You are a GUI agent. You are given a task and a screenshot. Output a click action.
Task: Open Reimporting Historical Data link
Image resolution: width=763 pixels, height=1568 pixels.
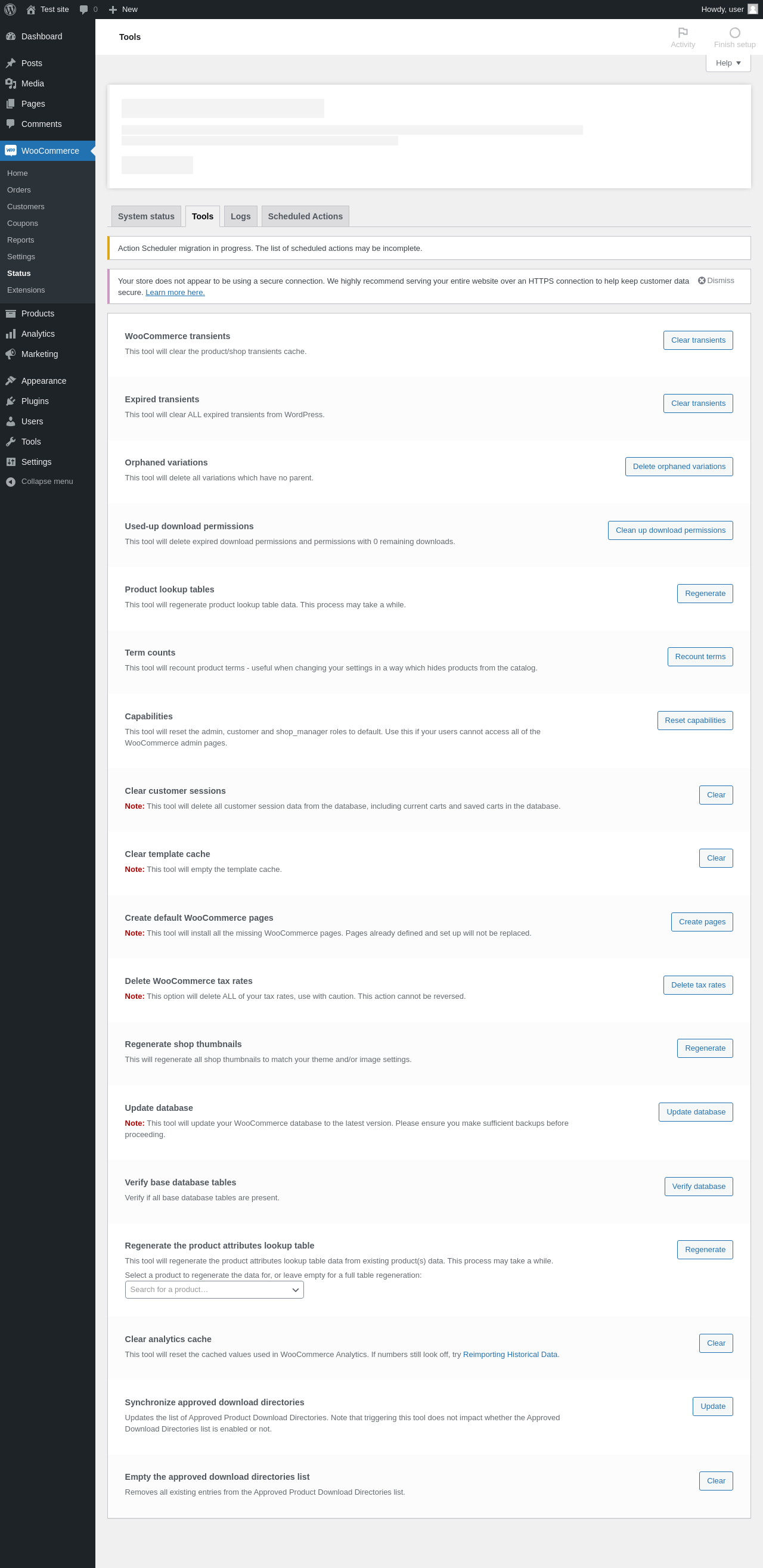point(510,1355)
